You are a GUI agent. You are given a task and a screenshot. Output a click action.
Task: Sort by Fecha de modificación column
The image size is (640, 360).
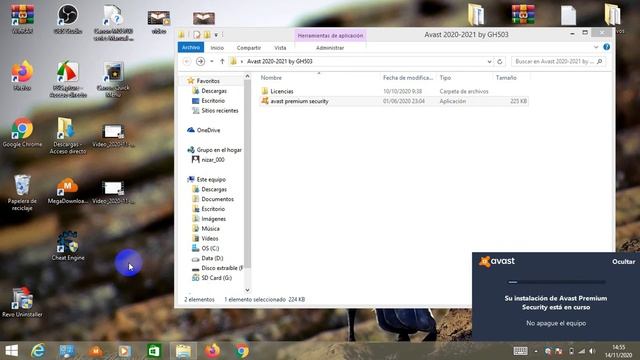[408, 78]
